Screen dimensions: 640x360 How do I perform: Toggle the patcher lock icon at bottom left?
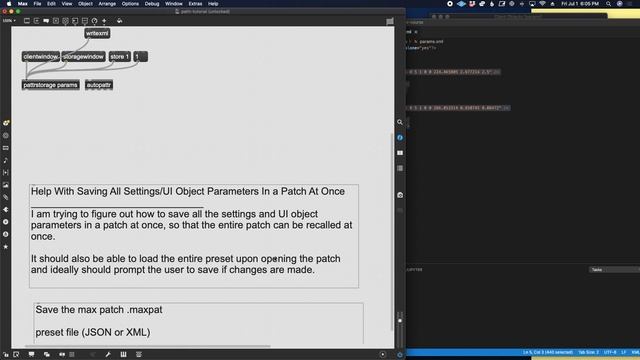click(x=6, y=355)
